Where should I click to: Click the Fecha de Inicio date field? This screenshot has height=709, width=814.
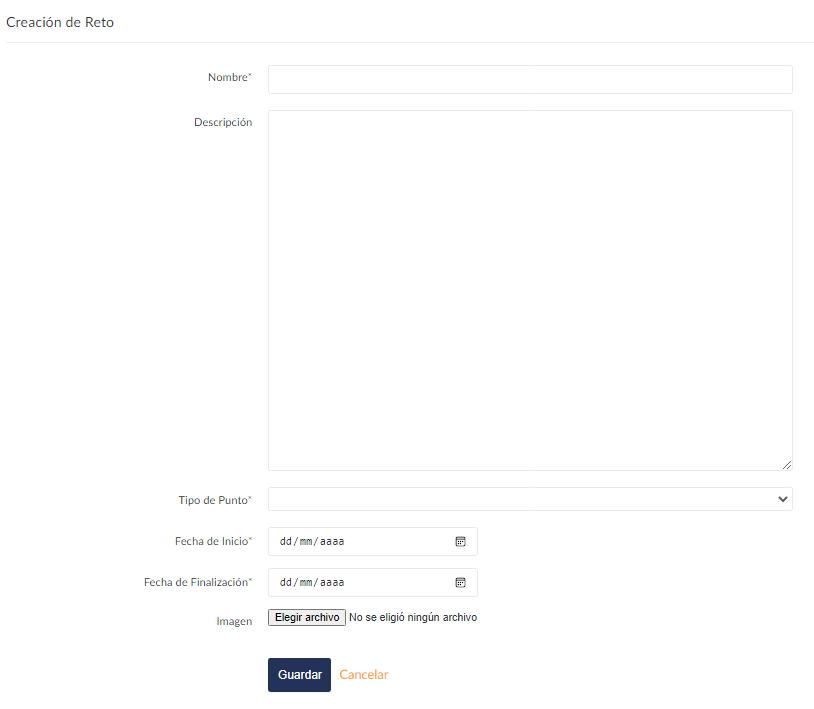(373, 541)
